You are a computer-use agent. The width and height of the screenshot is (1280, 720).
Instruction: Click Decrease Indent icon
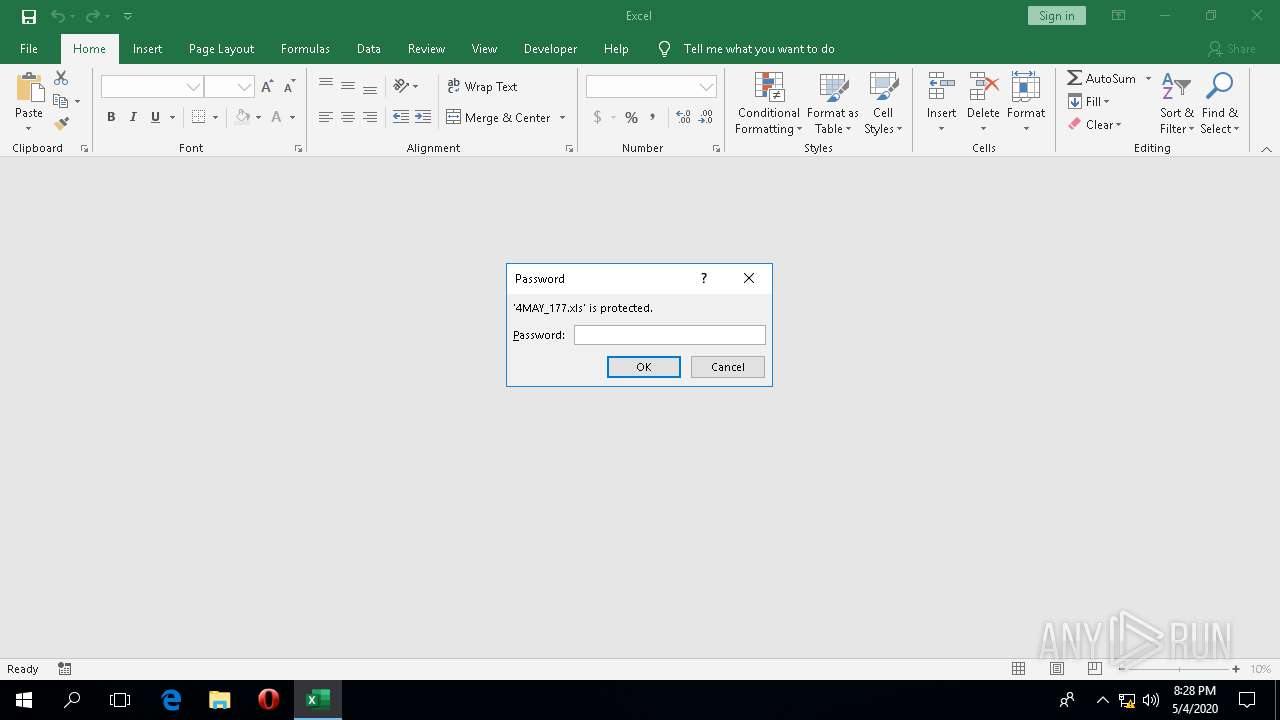point(401,117)
